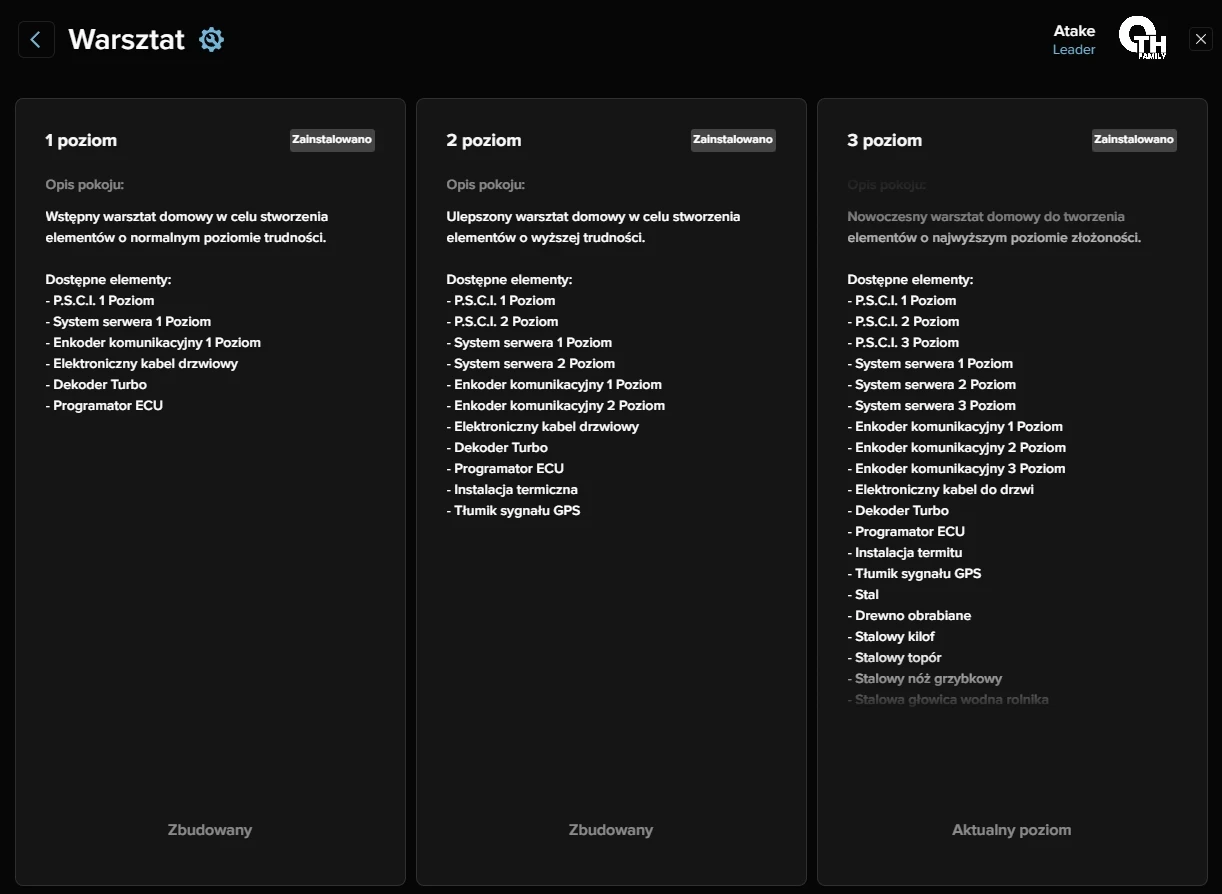This screenshot has height=894, width=1222.
Task: Click Drewno obrabiane in 3 poziom list
Action: [x=912, y=616]
